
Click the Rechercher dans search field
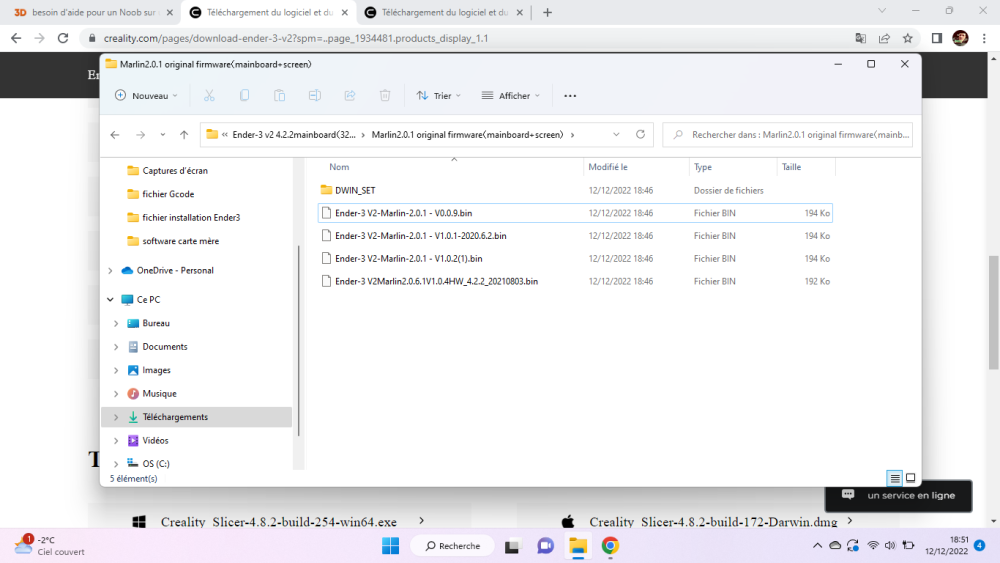point(788,135)
